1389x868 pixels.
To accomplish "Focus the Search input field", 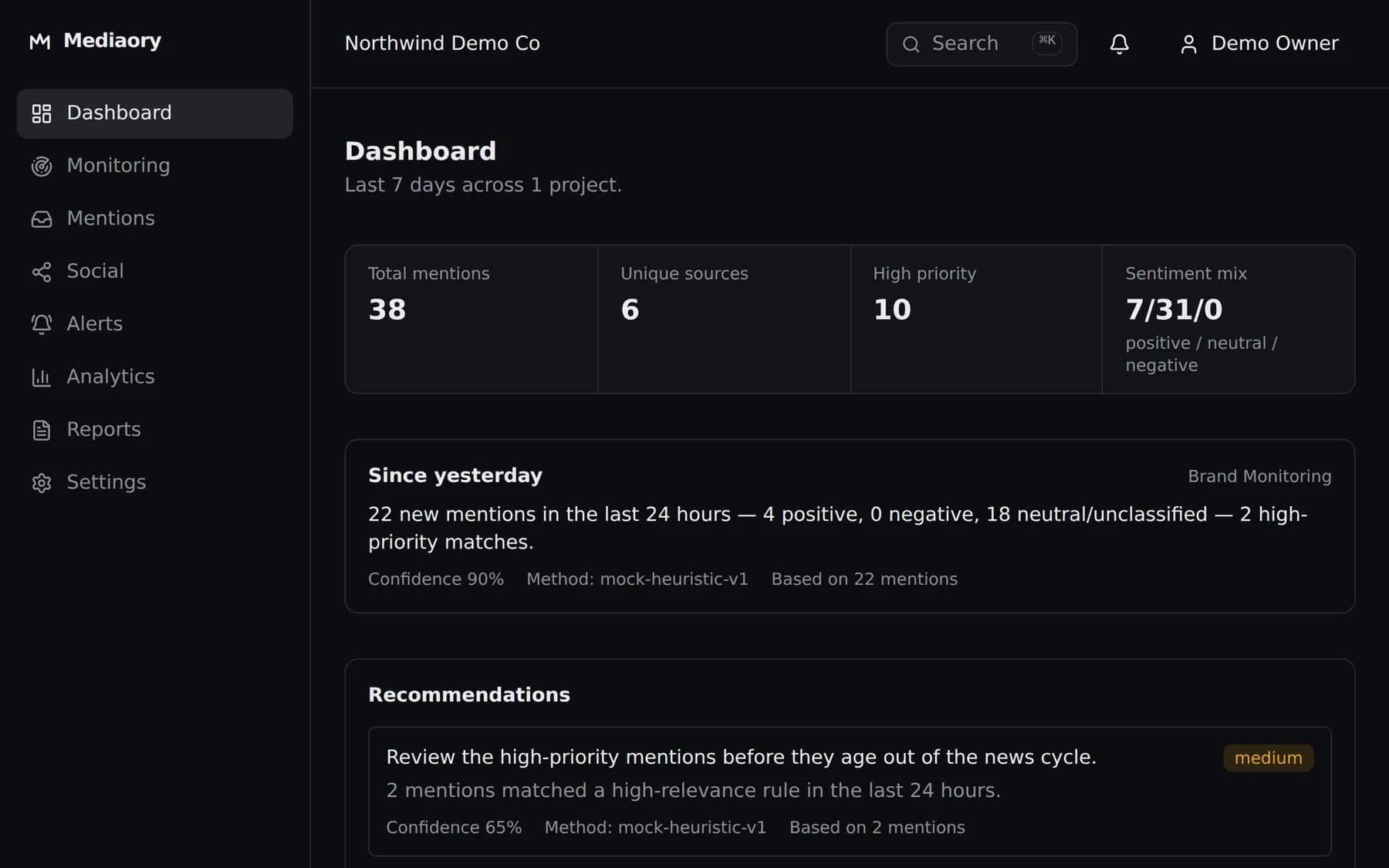I will pos(982,44).
